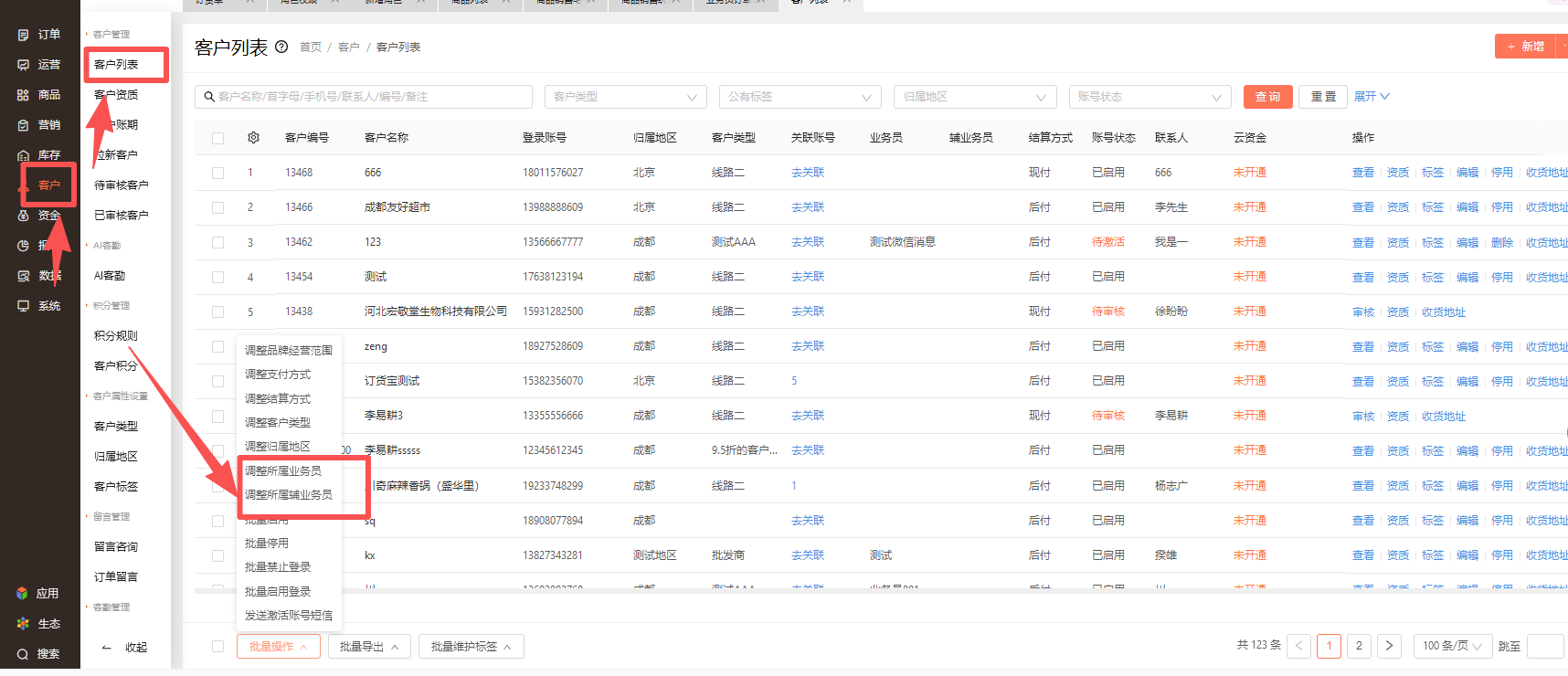Open the 归属地区 filter dropdown

pyautogui.click(x=975, y=97)
